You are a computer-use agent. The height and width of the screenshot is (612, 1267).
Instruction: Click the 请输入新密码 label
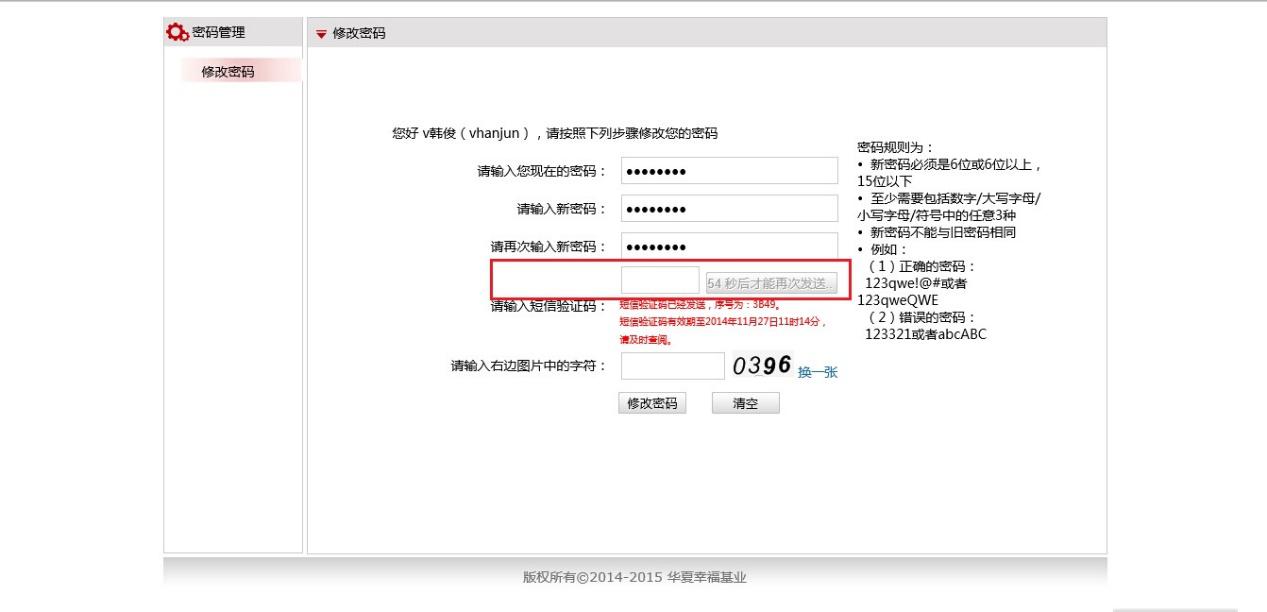(561, 209)
